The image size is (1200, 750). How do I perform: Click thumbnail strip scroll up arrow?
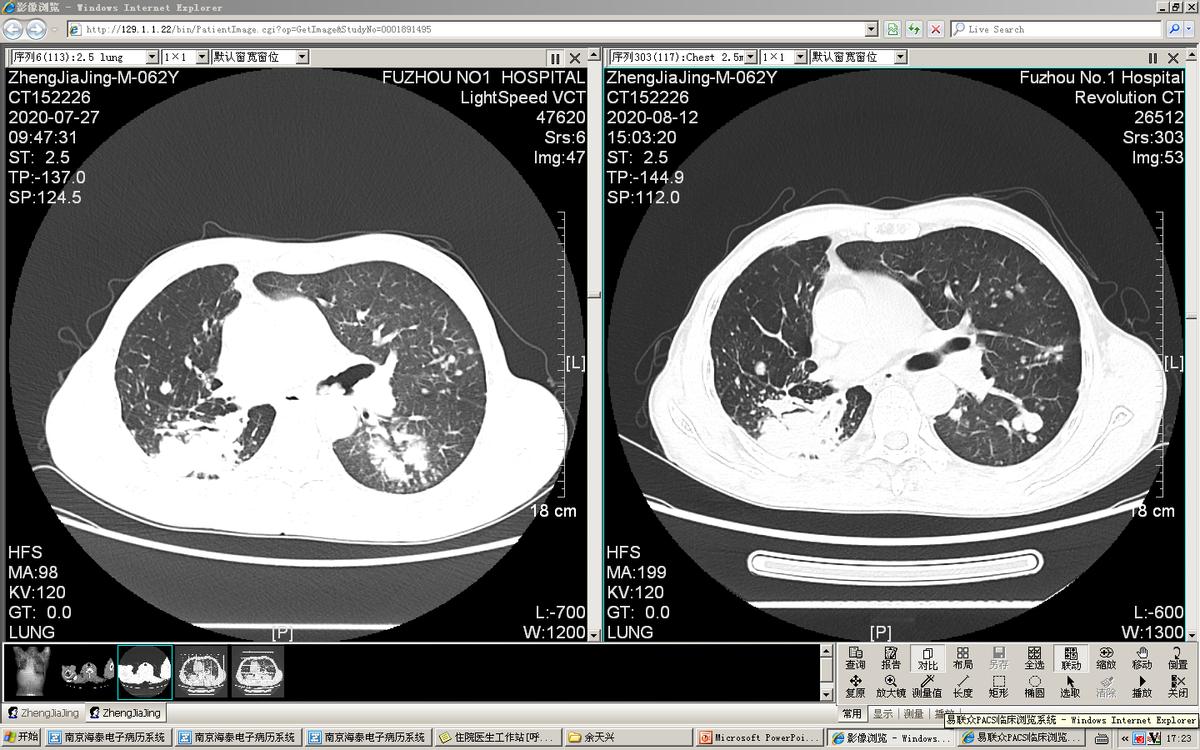826,651
